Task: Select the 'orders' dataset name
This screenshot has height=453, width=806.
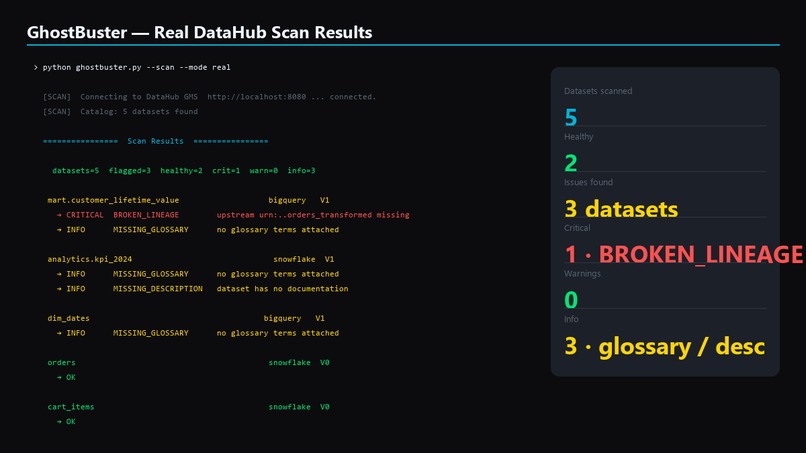Action: [x=61, y=363]
